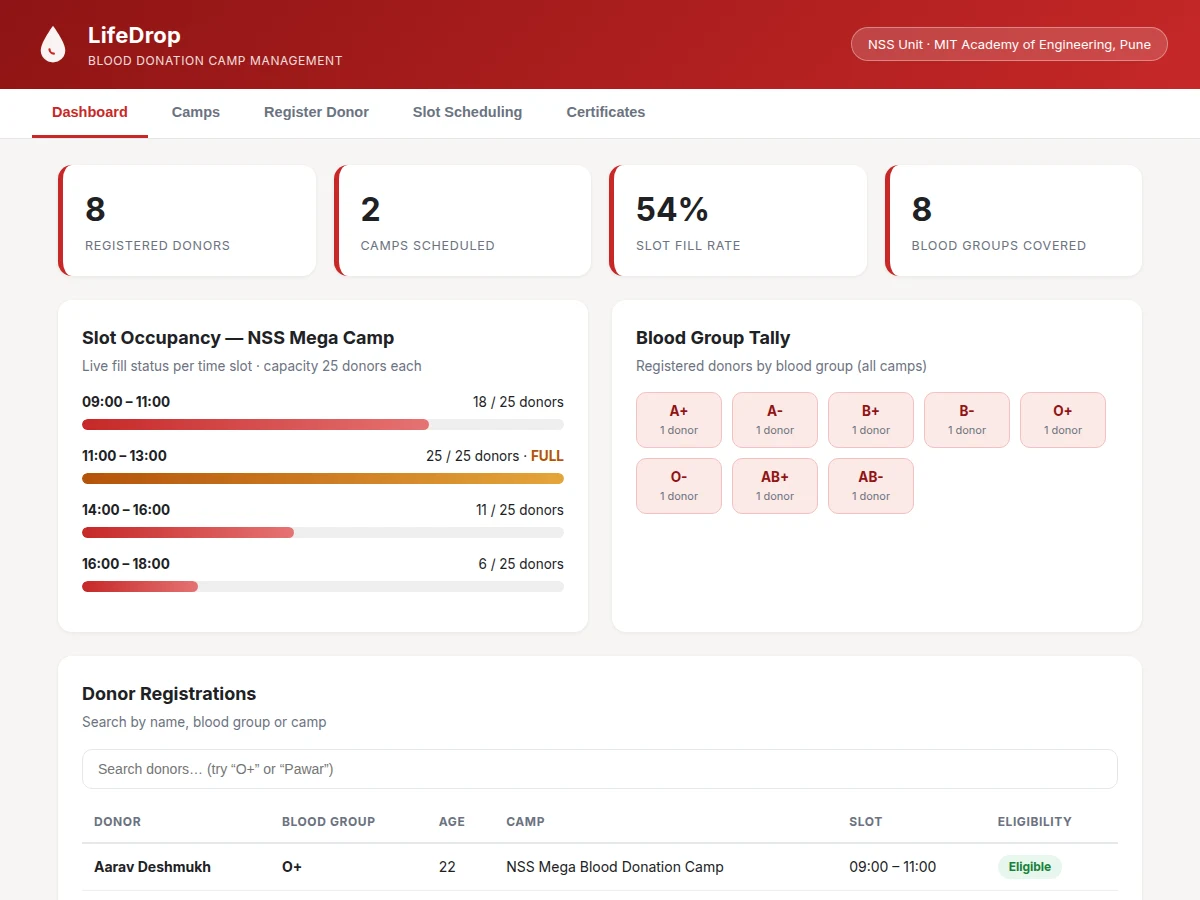Select the B- blood group chip
Viewport: 1200px width, 900px height.
pos(967,420)
